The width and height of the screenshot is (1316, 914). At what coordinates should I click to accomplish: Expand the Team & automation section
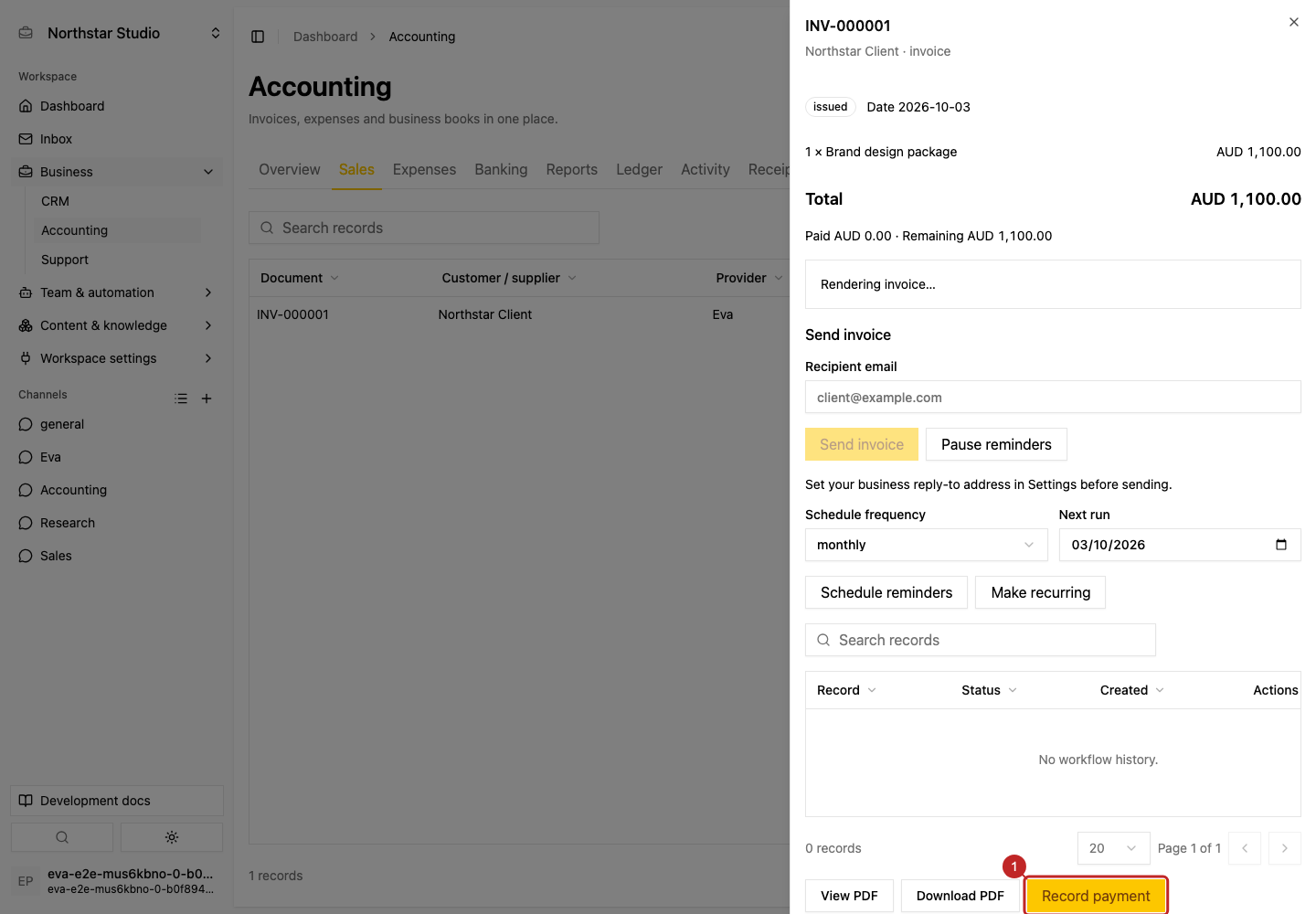pos(208,292)
